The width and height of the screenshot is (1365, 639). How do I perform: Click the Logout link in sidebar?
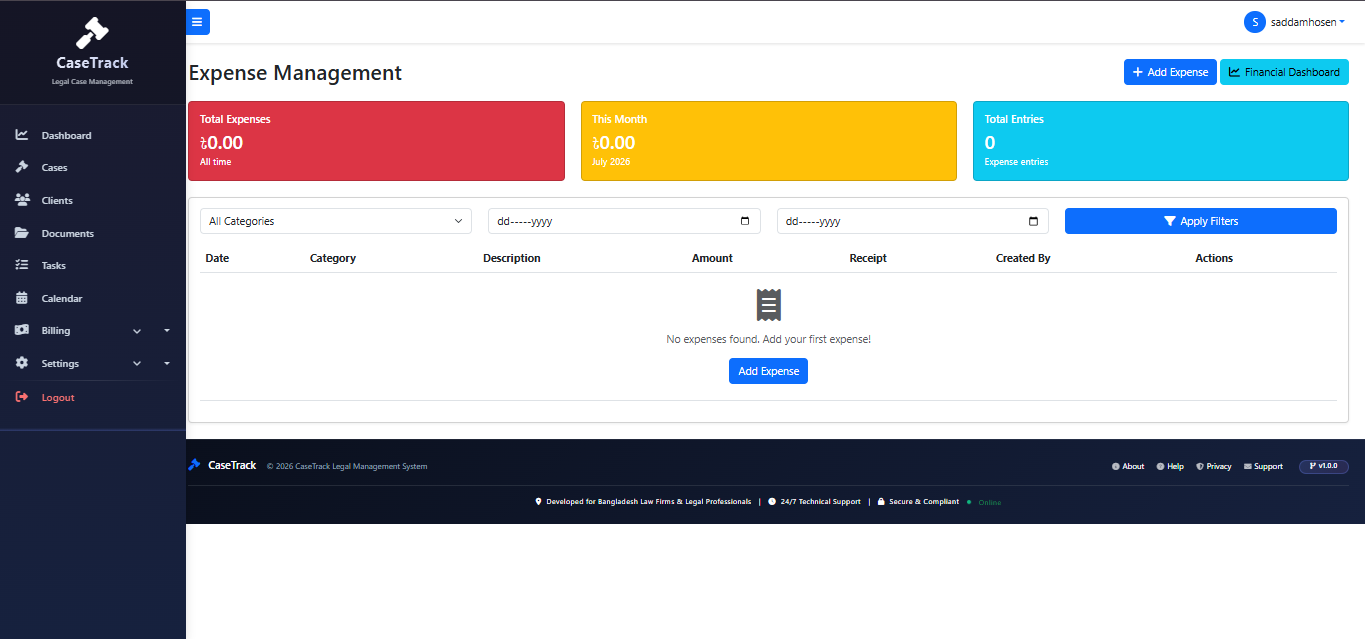tap(58, 397)
